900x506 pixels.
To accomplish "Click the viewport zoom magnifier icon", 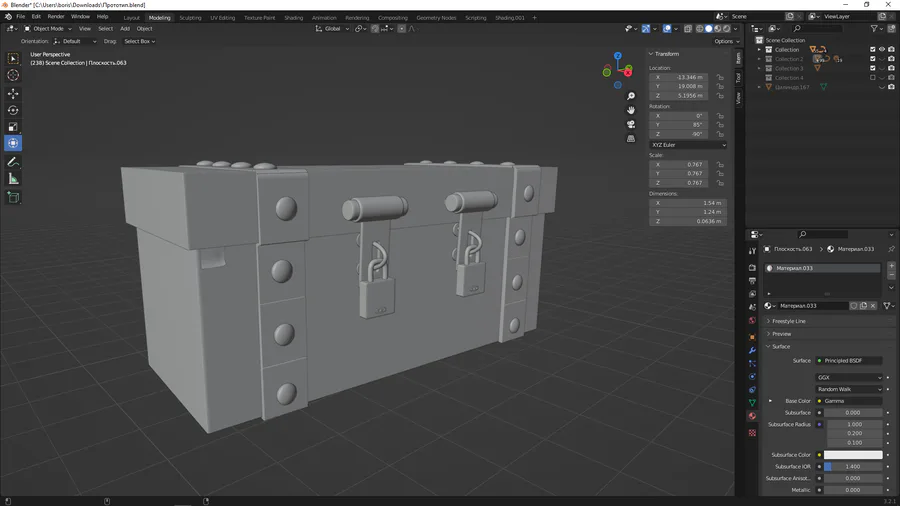I will click(x=631, y=96).
